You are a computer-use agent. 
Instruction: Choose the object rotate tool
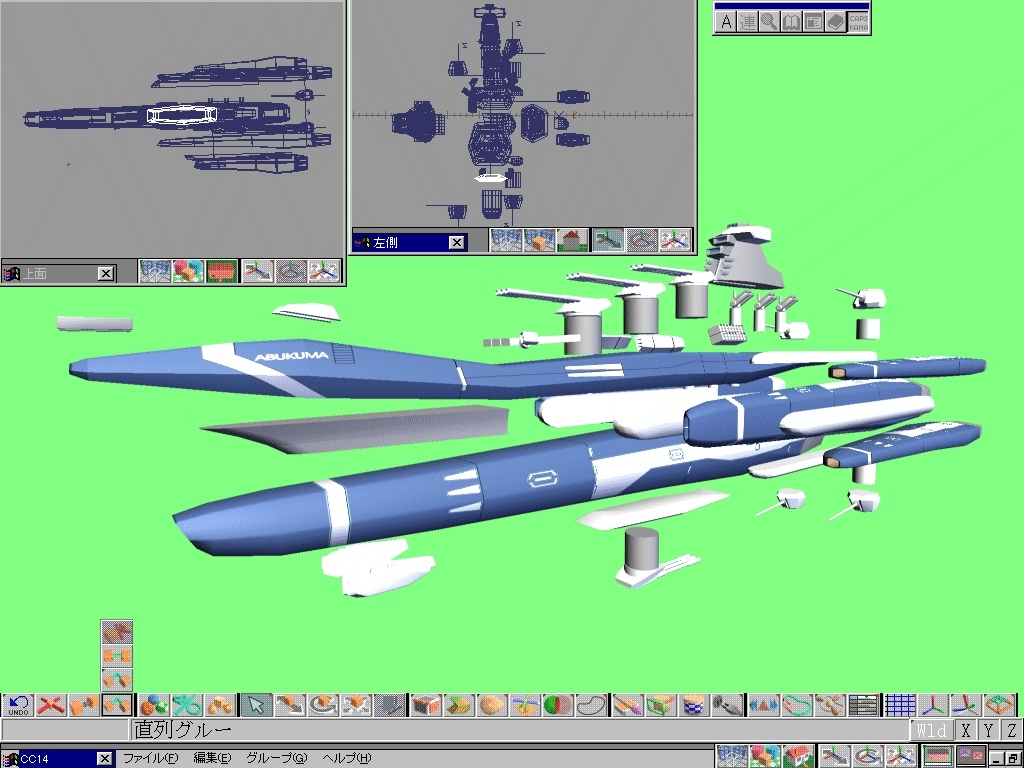(323, 705)
